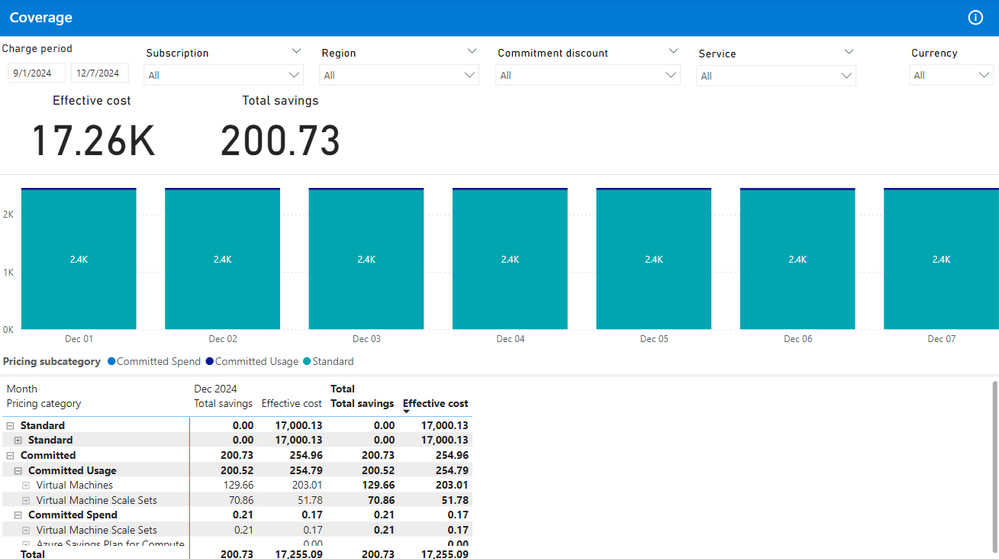Select the Standard legend item

pyautogui.click(x=332, y=362)
